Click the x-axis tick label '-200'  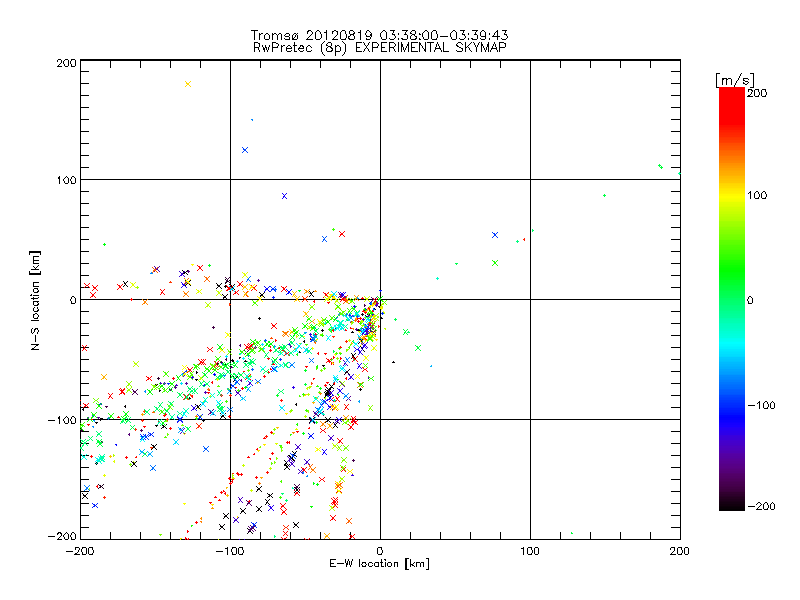click(80, 551)
